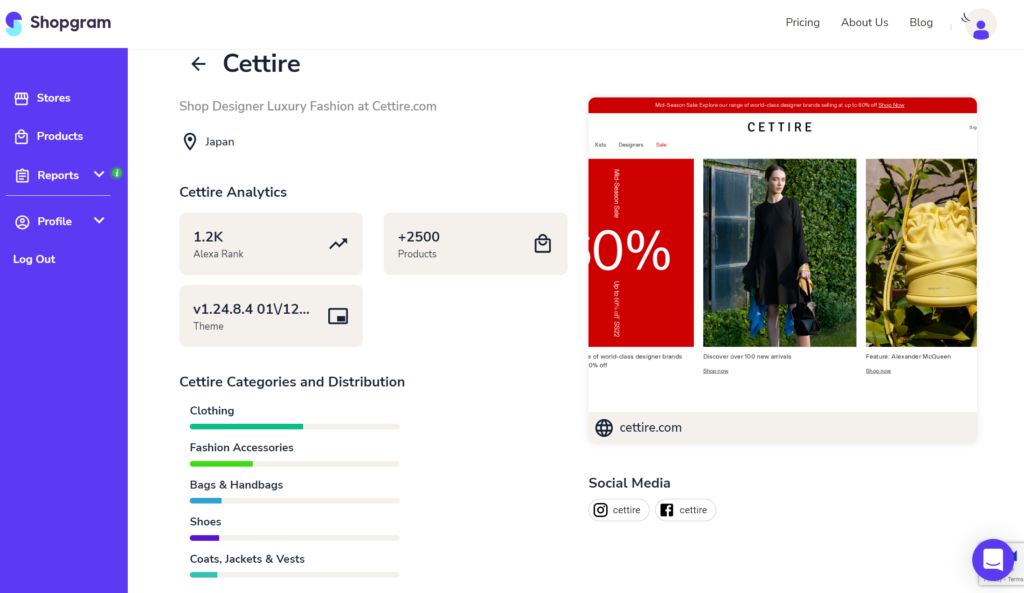Viewport: 1024px width, 593px height.
Task: Click the Cettire page title
Action: [x=261, y=64]
